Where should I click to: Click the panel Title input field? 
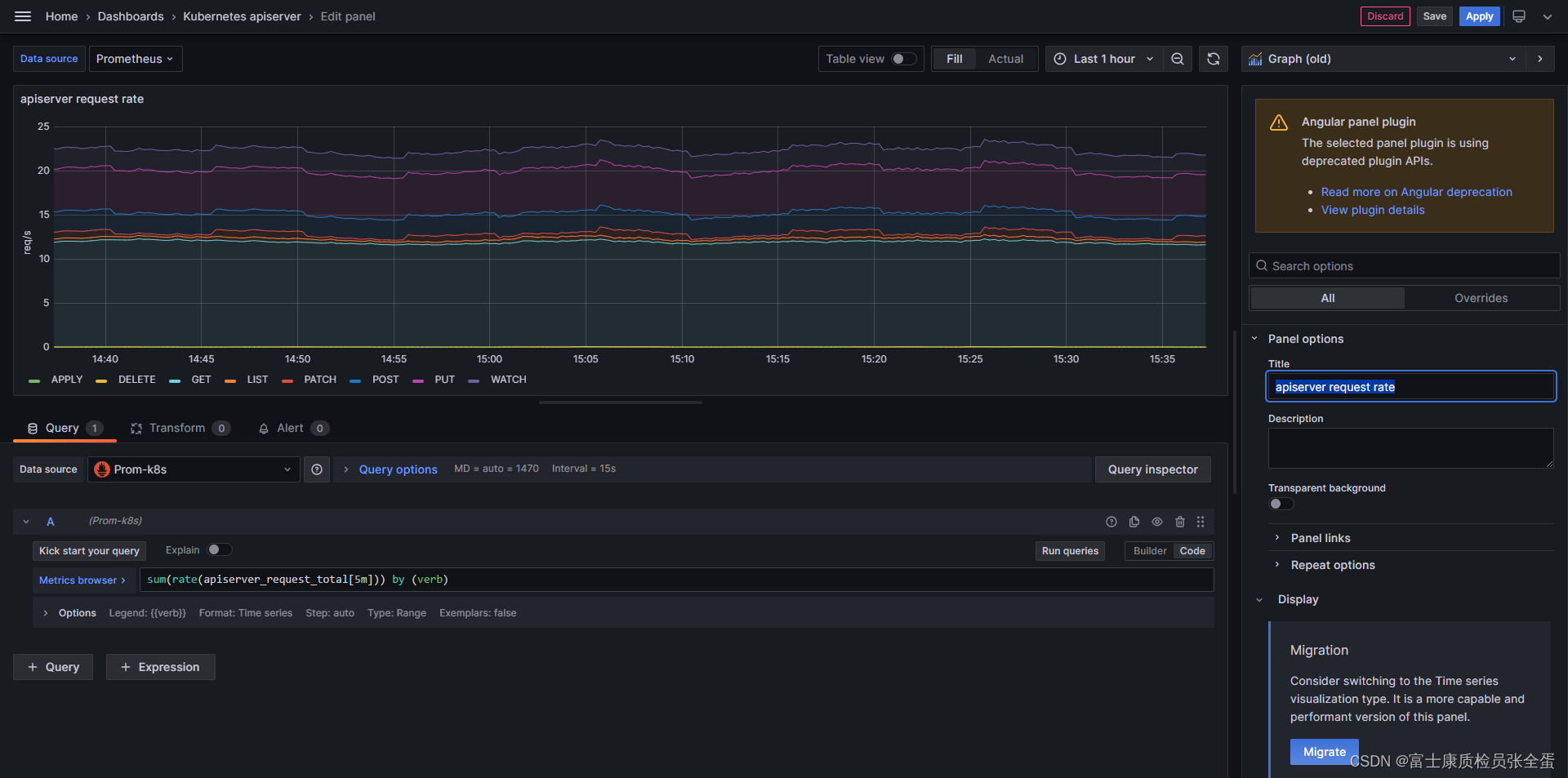pyautogui.click(x=1410, y=387)
